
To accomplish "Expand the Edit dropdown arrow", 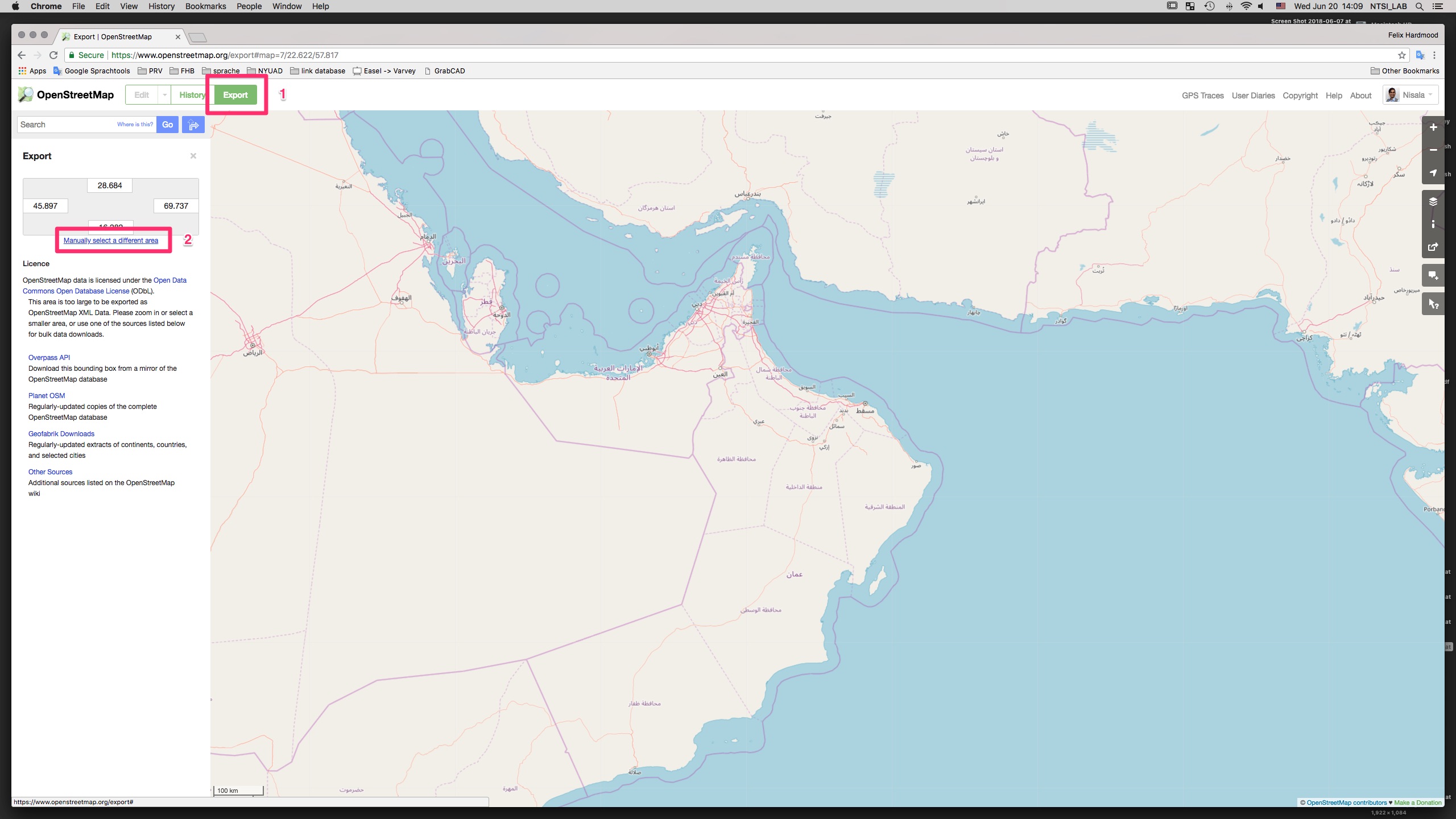I will 164,95.
